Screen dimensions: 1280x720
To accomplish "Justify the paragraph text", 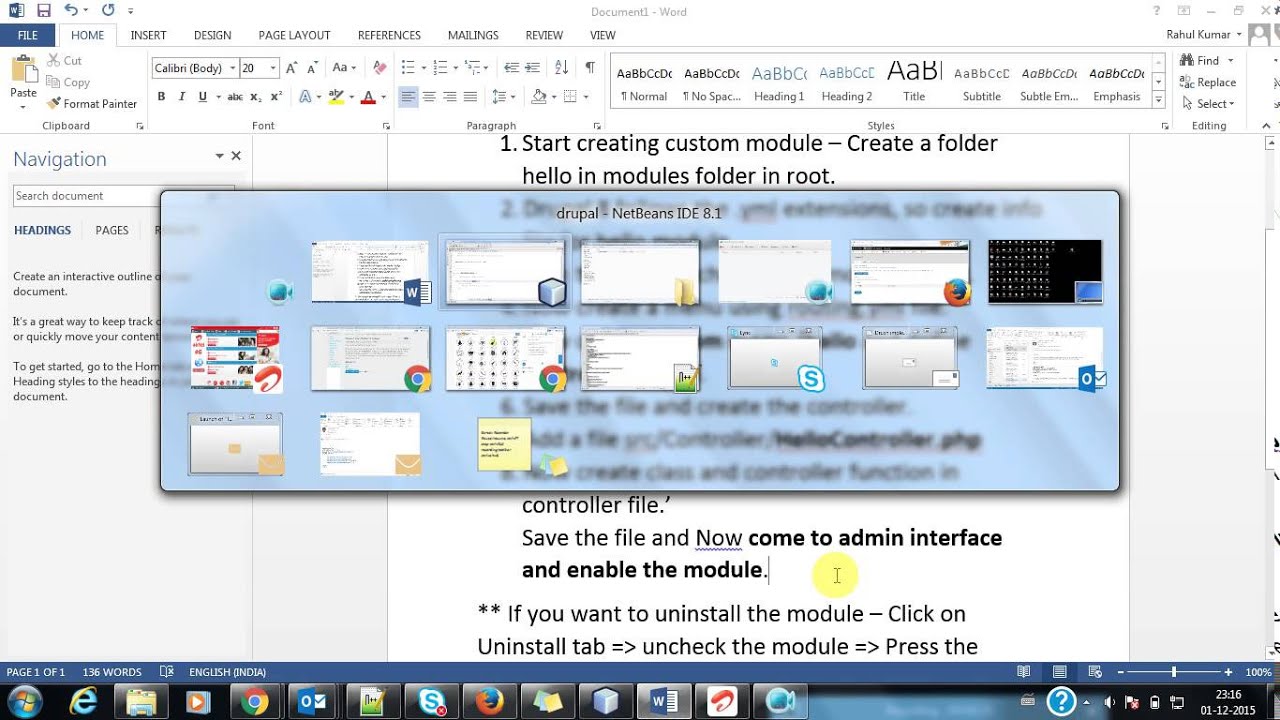I will [x=470, y=97].
